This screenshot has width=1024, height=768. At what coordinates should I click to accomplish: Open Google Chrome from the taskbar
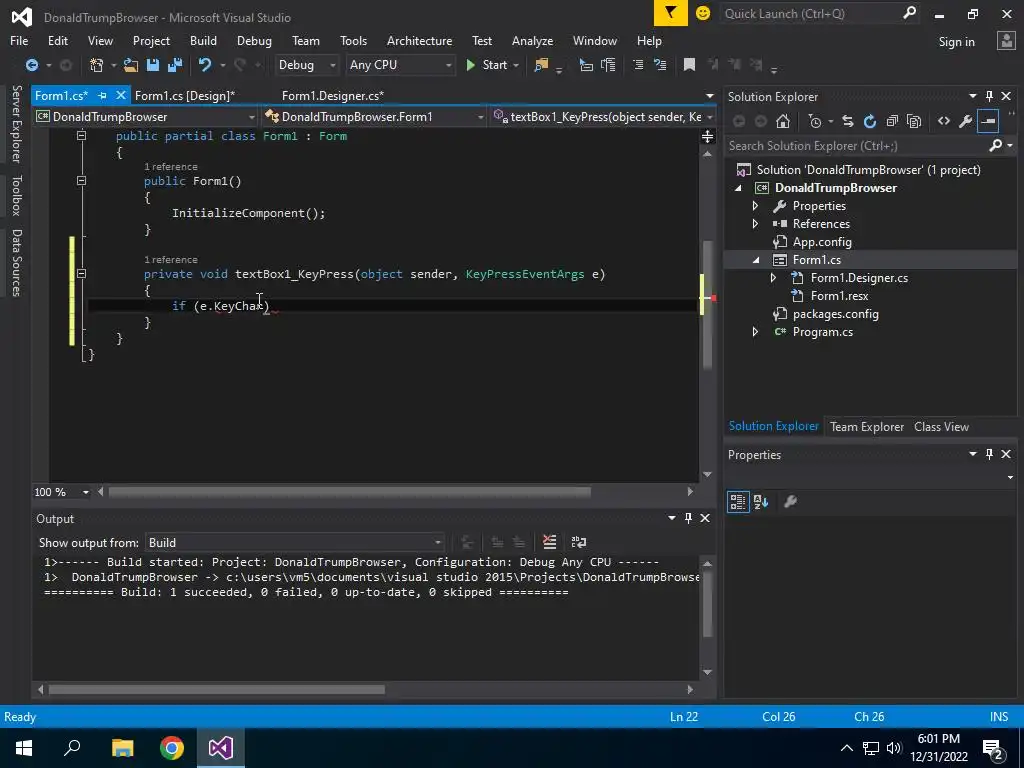point(172,748)
